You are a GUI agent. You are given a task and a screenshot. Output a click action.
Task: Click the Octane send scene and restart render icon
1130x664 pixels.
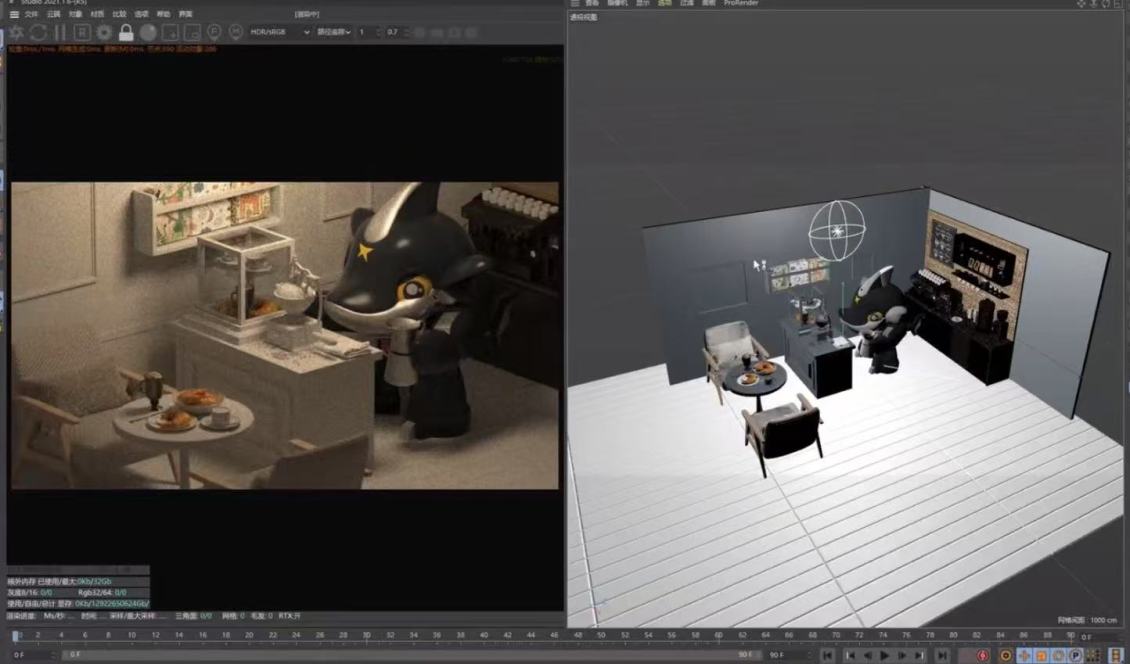point(16,32)
